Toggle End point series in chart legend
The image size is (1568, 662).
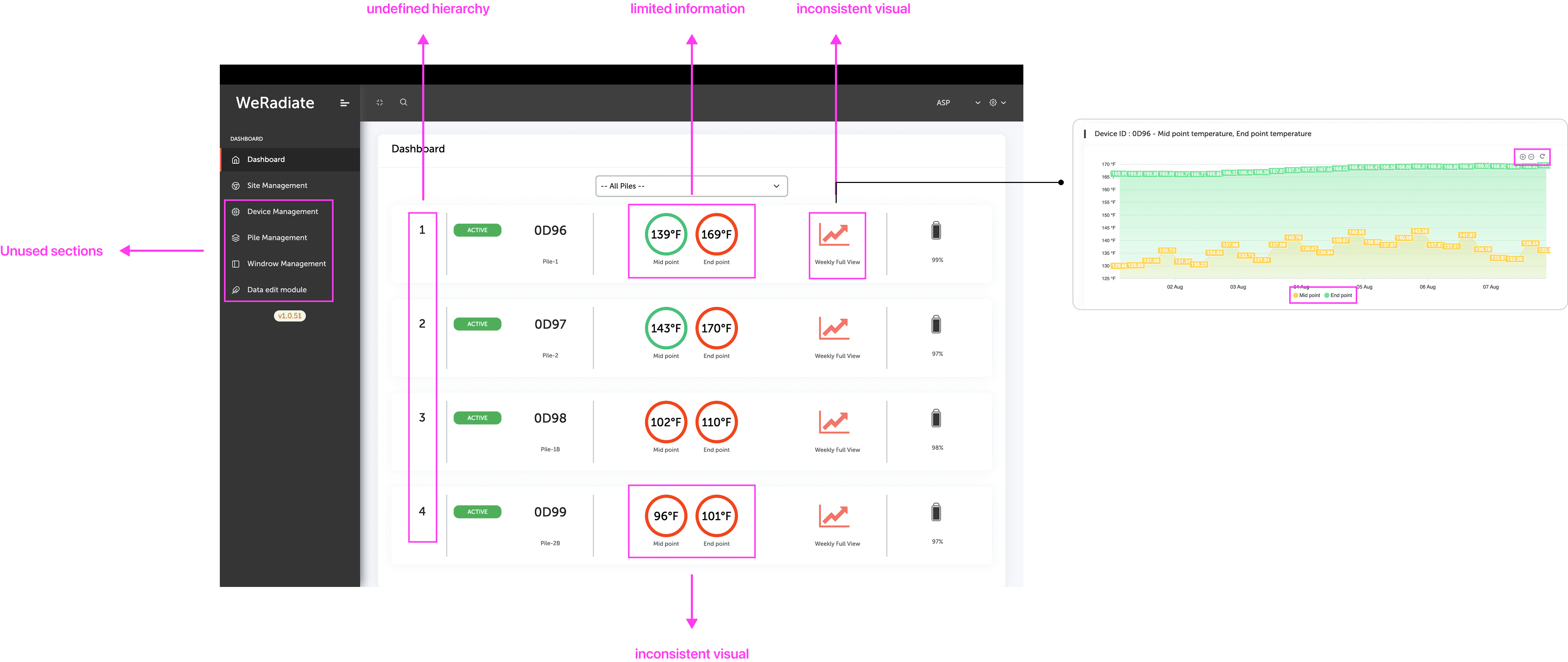1339,295
